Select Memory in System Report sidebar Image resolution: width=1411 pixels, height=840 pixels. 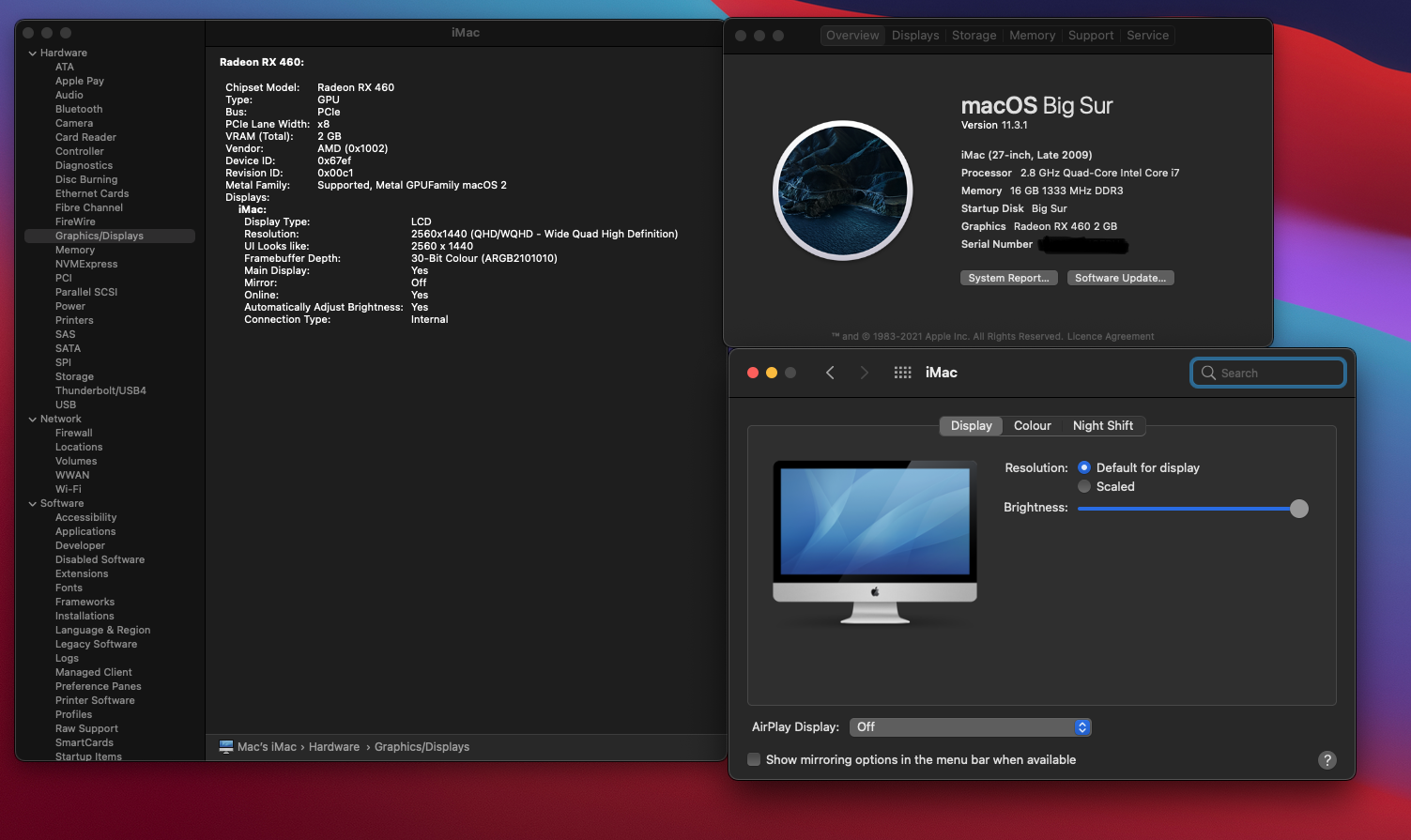coord(75,251)
